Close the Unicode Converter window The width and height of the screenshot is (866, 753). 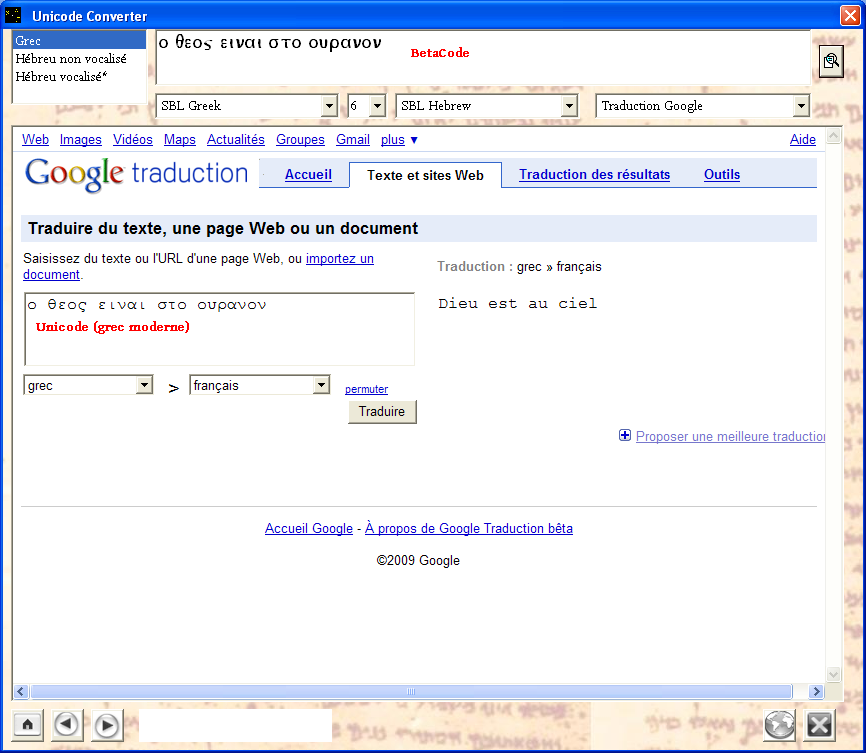click(850, 15)
